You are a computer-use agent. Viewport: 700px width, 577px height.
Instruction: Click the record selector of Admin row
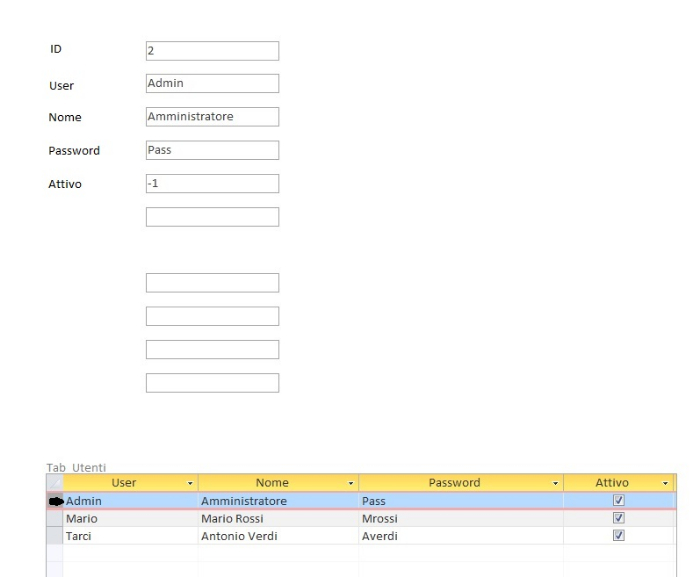[55, 501]
